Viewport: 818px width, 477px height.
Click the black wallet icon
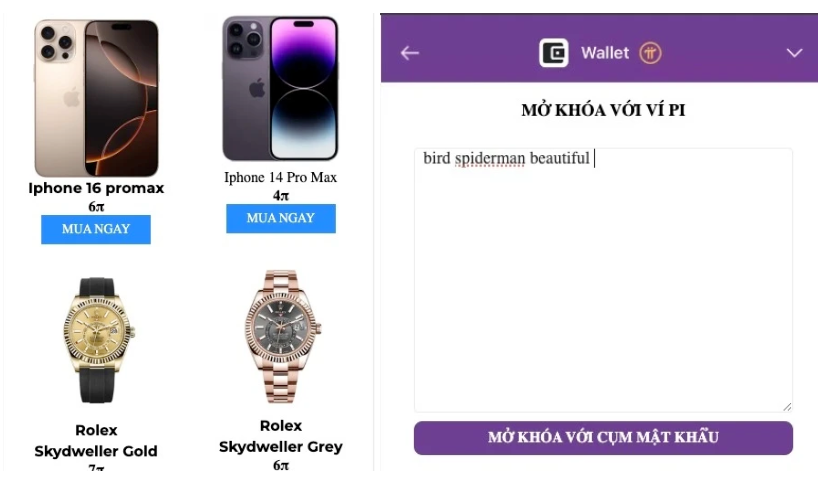pyautogui.click(x=554, y=53)
